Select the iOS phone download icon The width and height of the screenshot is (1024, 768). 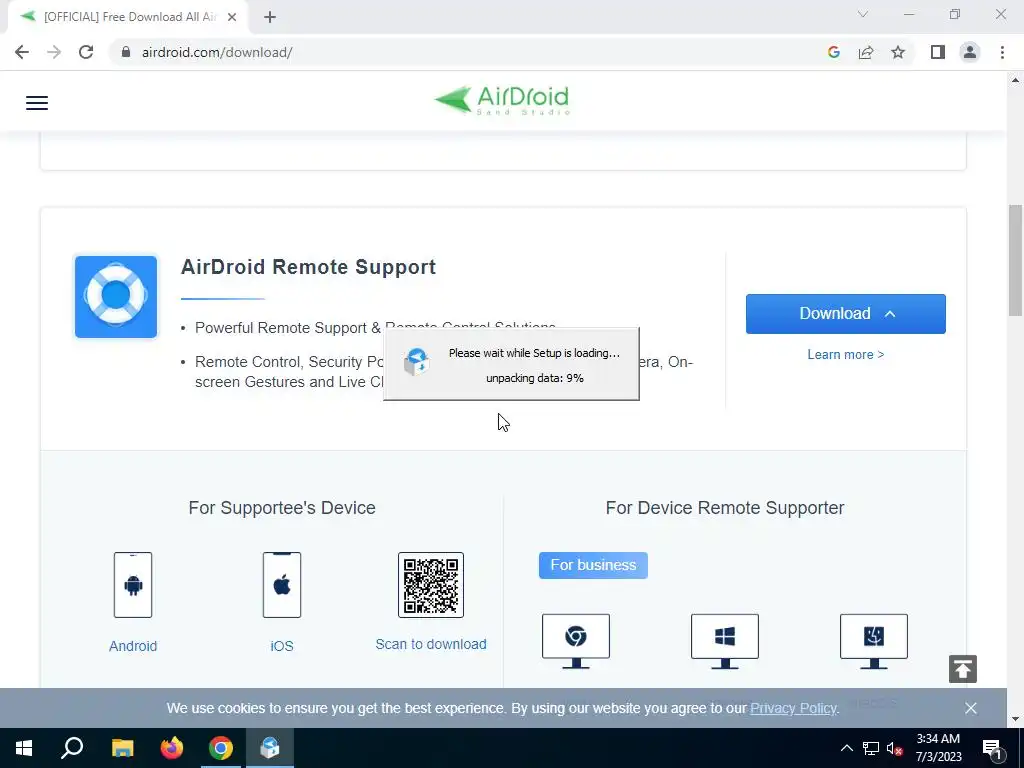pos(281,585)
